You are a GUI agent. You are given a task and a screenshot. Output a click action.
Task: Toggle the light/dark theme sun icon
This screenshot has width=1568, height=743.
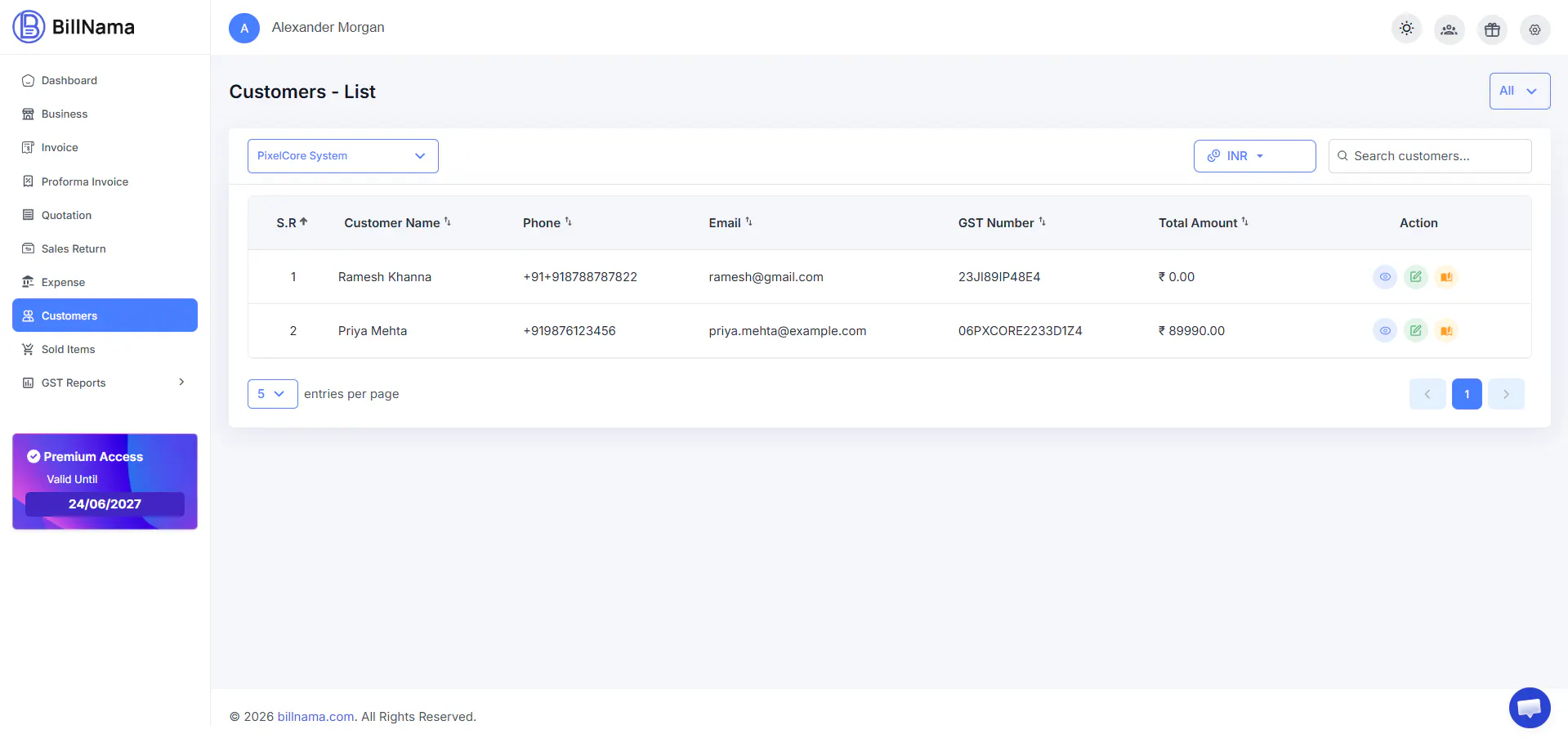click(1406, 29)
